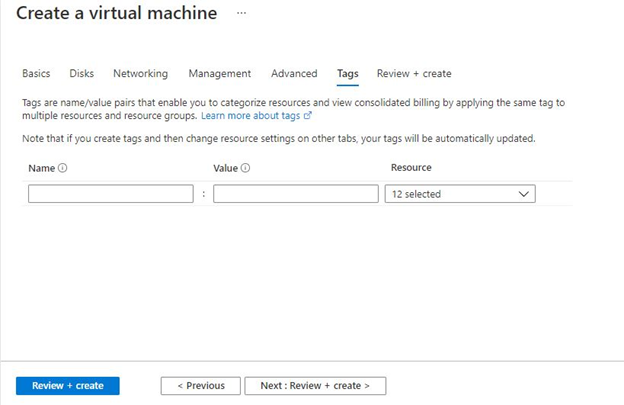624x405 pixels.
Task: Open the ellipsis menu beside the page title
Action: coord(240,14)
